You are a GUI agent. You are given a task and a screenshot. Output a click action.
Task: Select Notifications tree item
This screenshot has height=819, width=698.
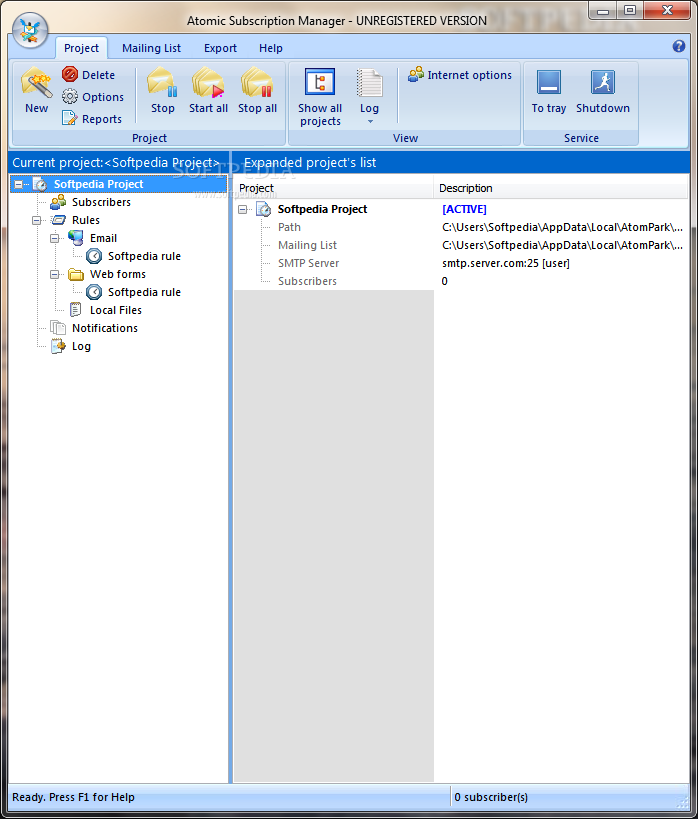click(x=105, y=328)
